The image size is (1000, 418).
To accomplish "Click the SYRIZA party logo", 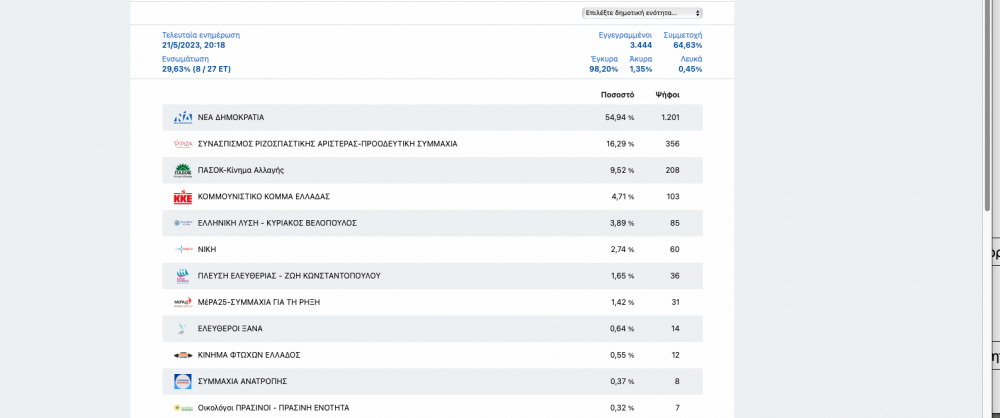I will [183, 144].
